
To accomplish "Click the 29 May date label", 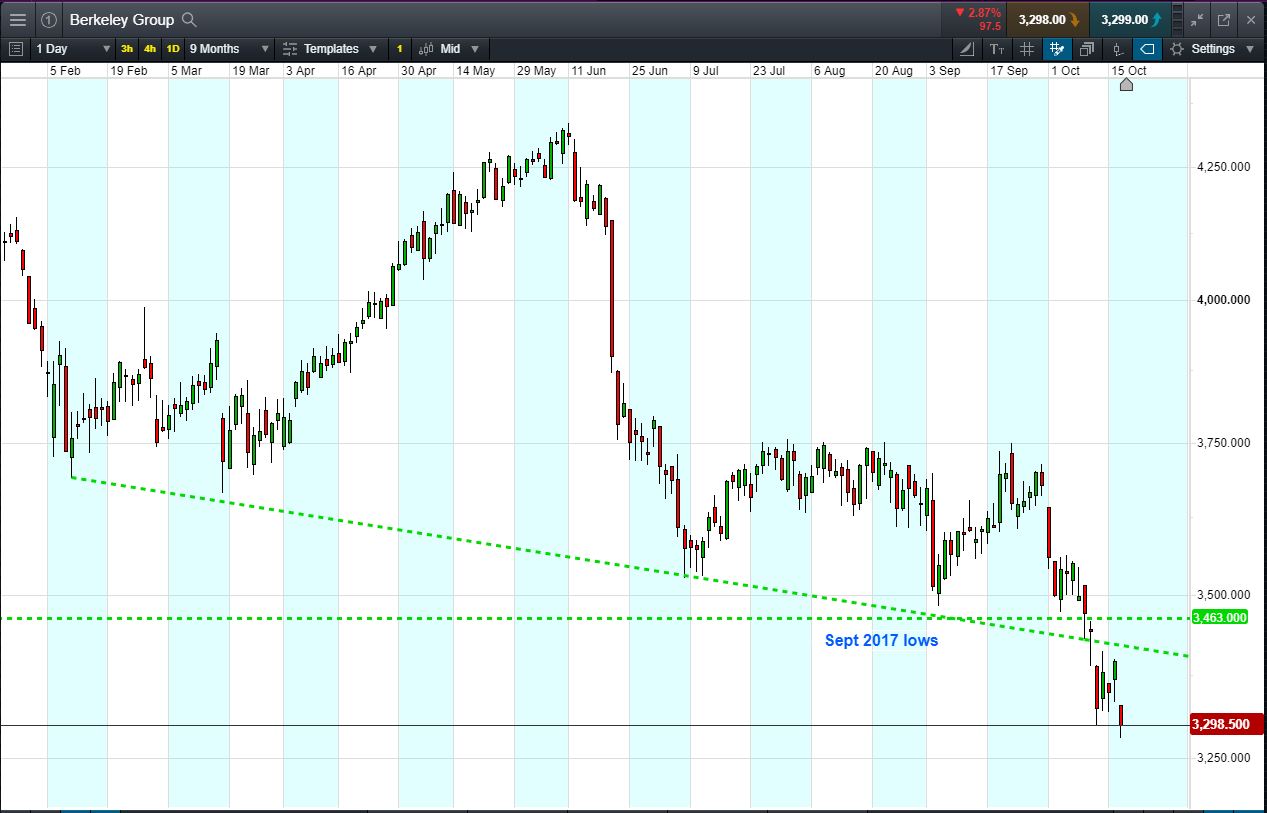I will pyautogui.click(x=536, y=71).
